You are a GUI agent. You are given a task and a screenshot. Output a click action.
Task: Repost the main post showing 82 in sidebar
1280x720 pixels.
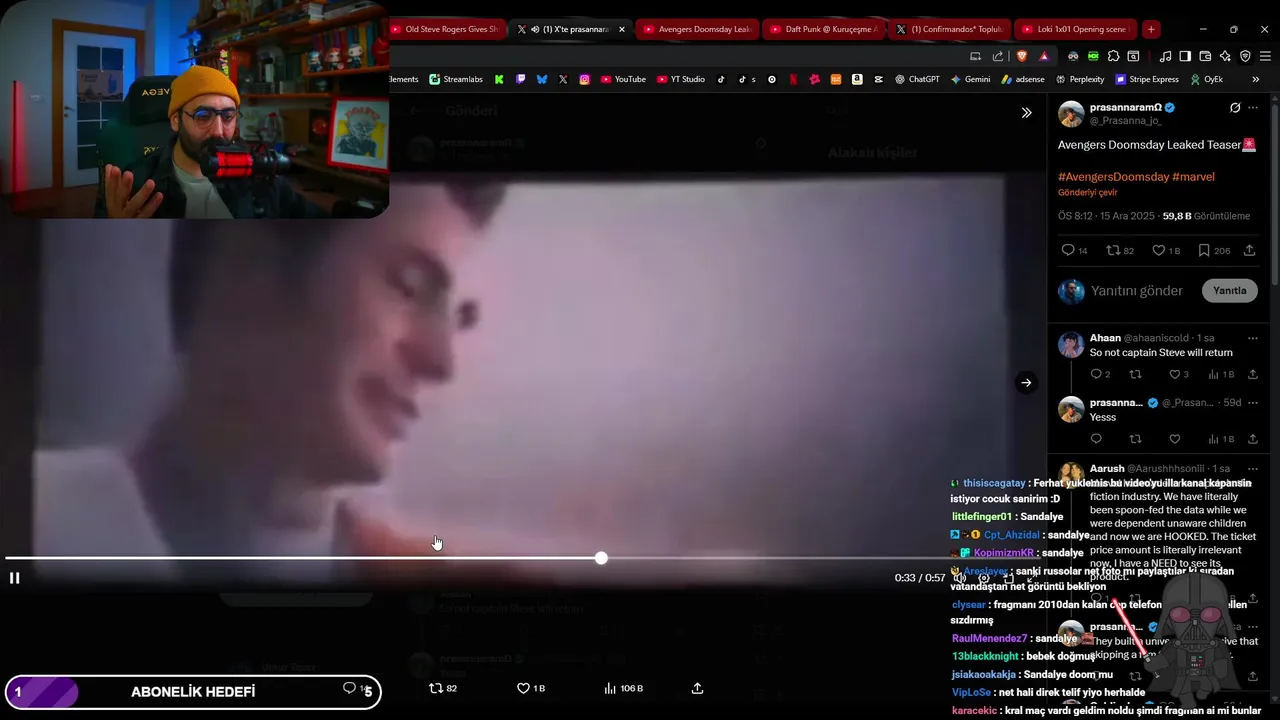coord(1120,250)
